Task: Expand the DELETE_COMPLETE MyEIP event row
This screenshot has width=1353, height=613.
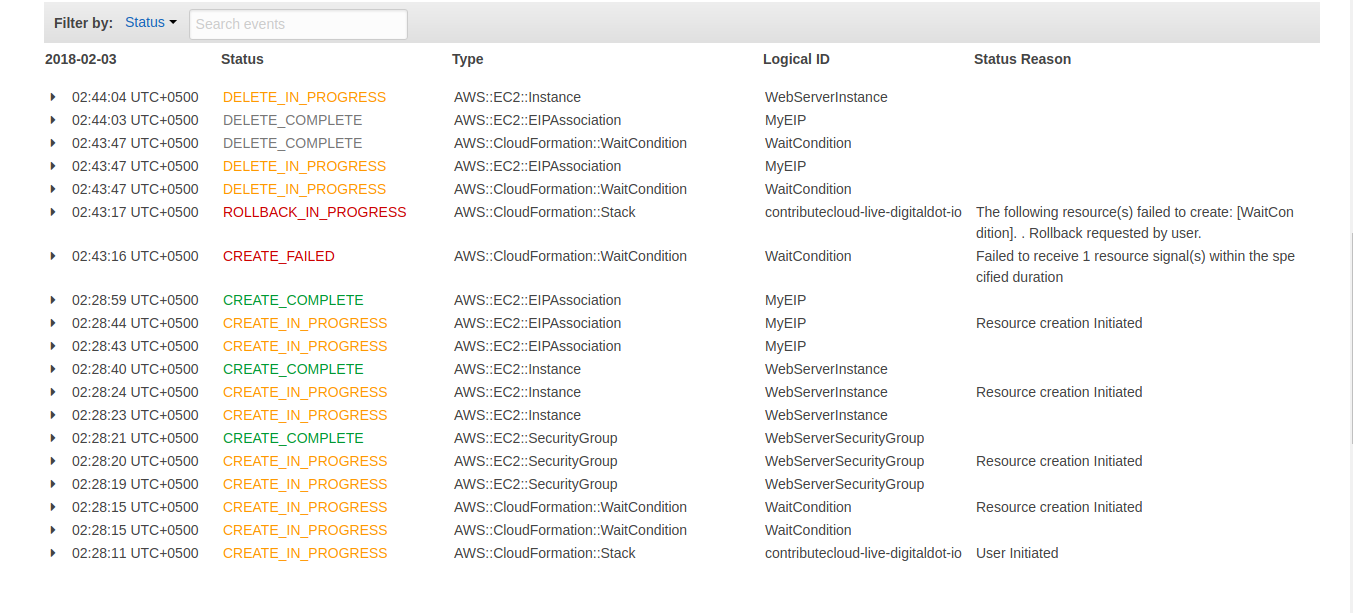Action: pyautogui.click(x=53, y=120)
